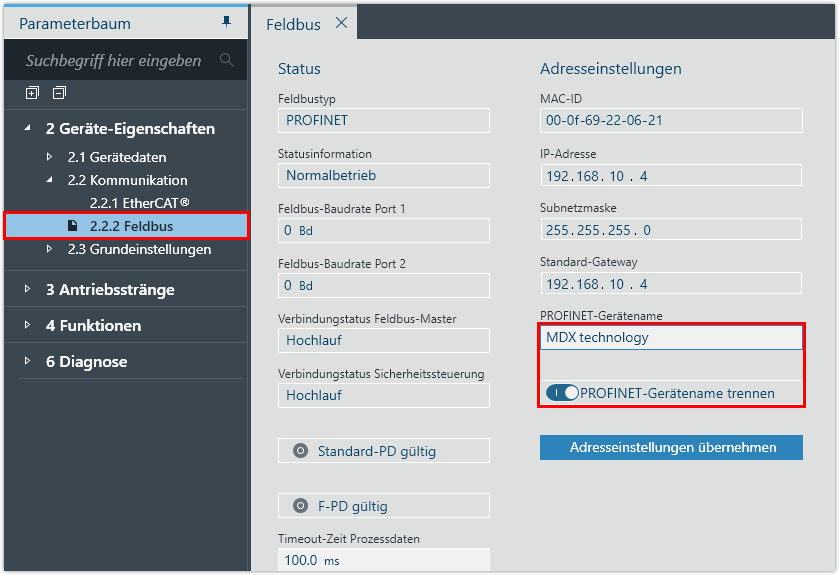Click Timeout-Zeit Prozessdaten value field

click(383, 560)
